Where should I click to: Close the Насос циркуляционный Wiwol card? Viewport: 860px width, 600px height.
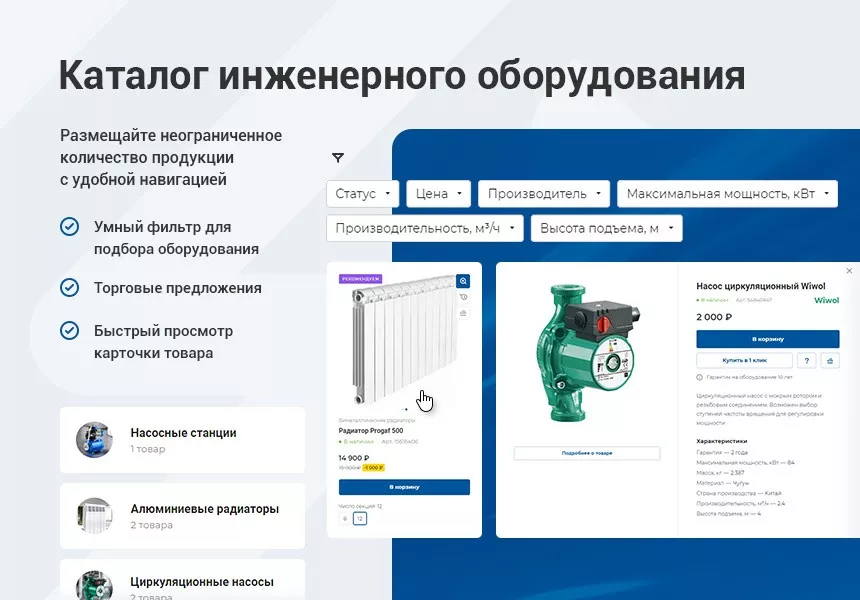pyautogui.click(x=849, y=270)
